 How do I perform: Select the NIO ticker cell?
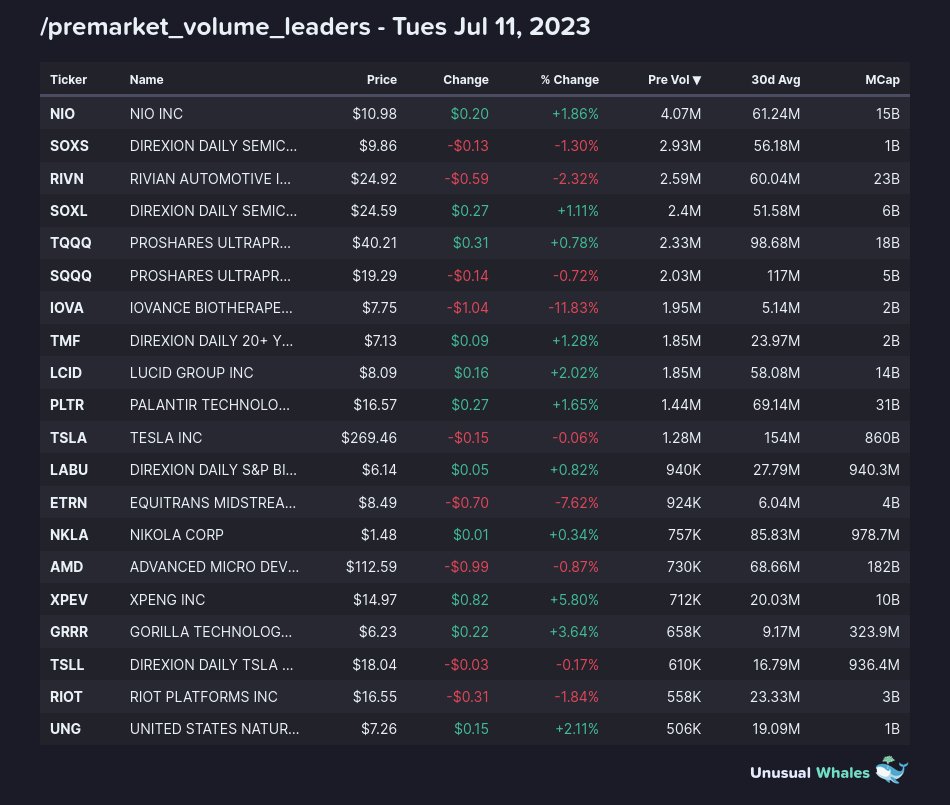click(62, 114)
